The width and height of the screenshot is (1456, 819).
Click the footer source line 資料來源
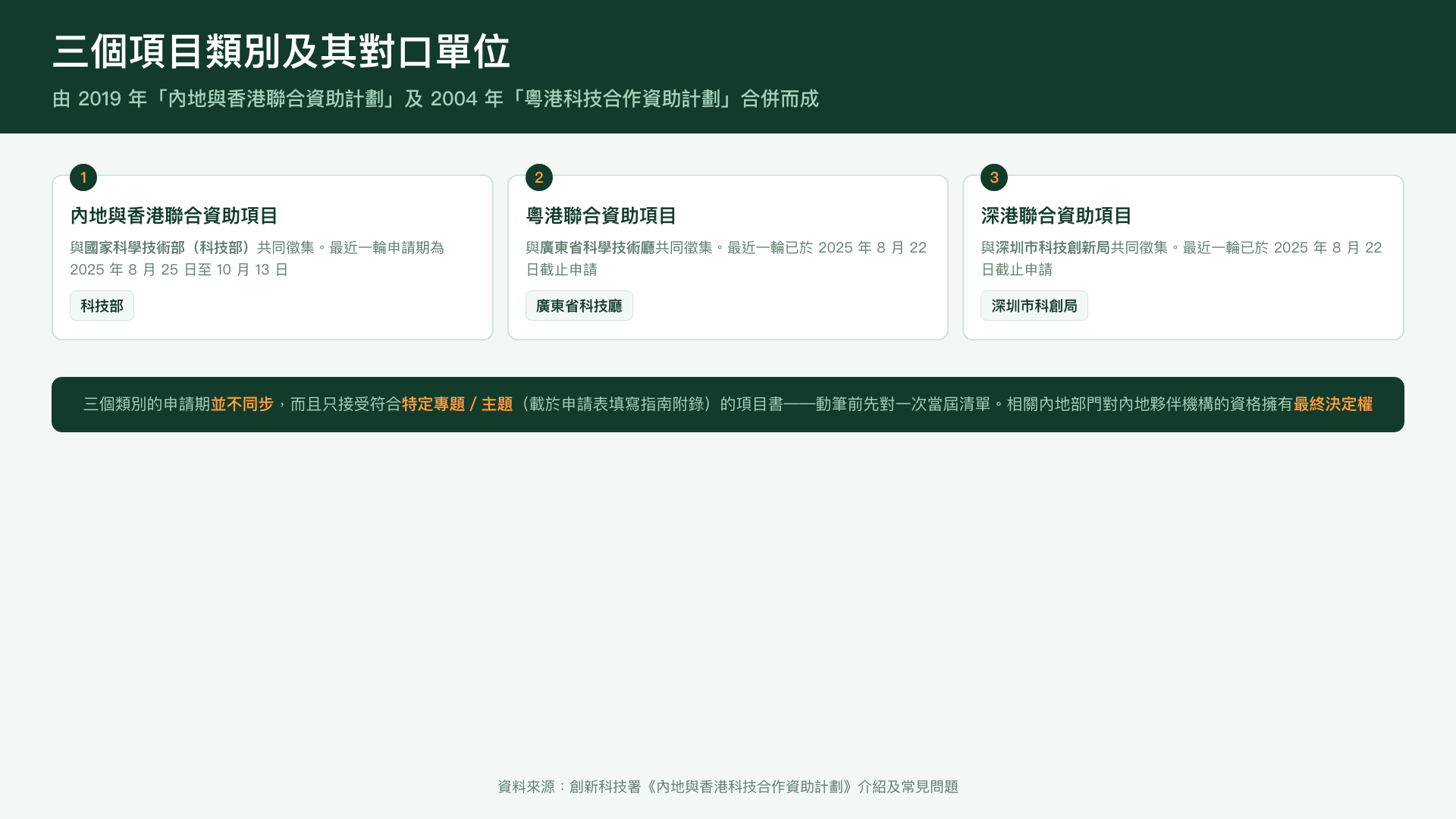[x=728, y=787]
